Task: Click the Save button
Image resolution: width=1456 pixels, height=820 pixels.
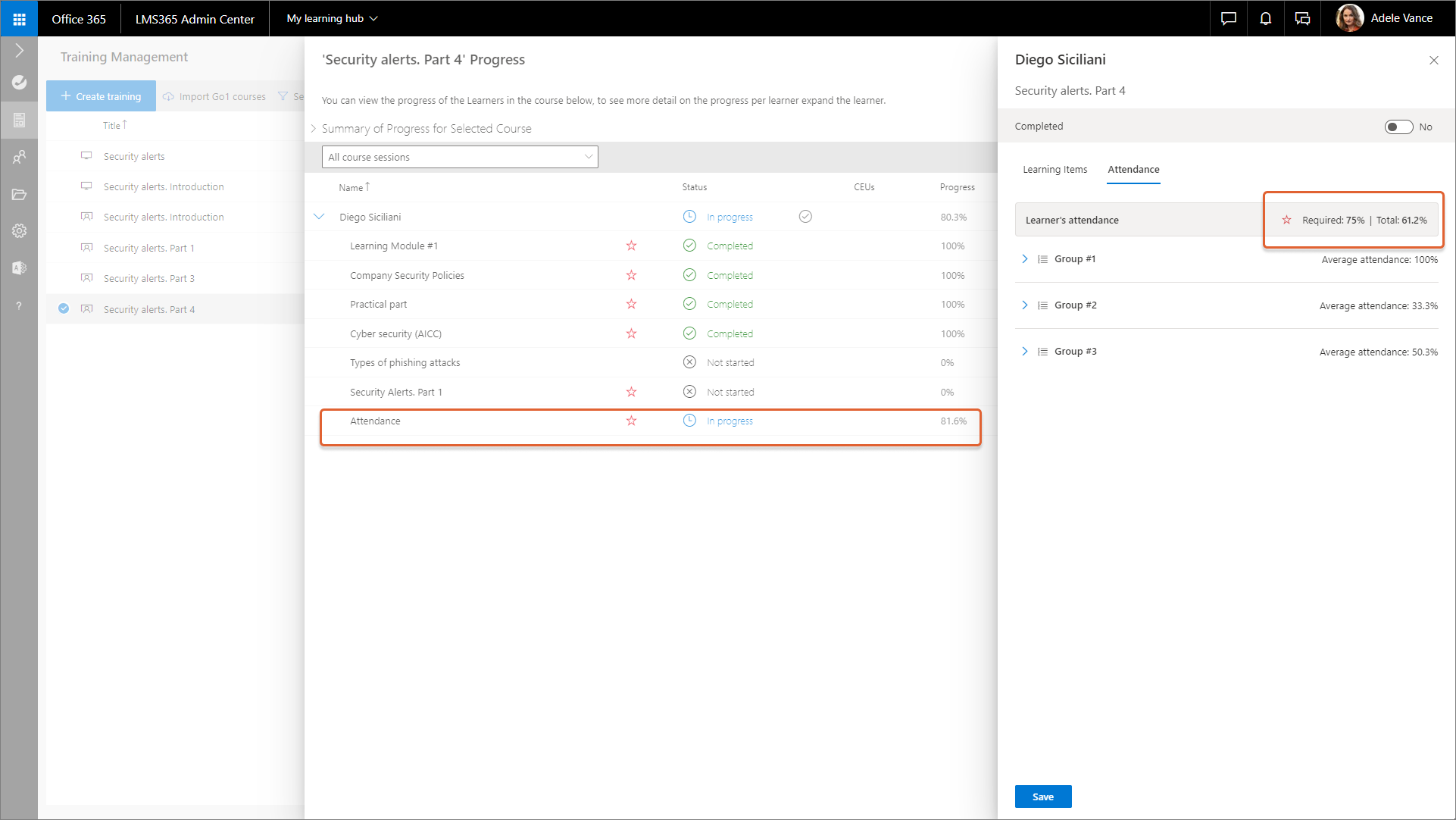Action: [x=1042, y=797]
